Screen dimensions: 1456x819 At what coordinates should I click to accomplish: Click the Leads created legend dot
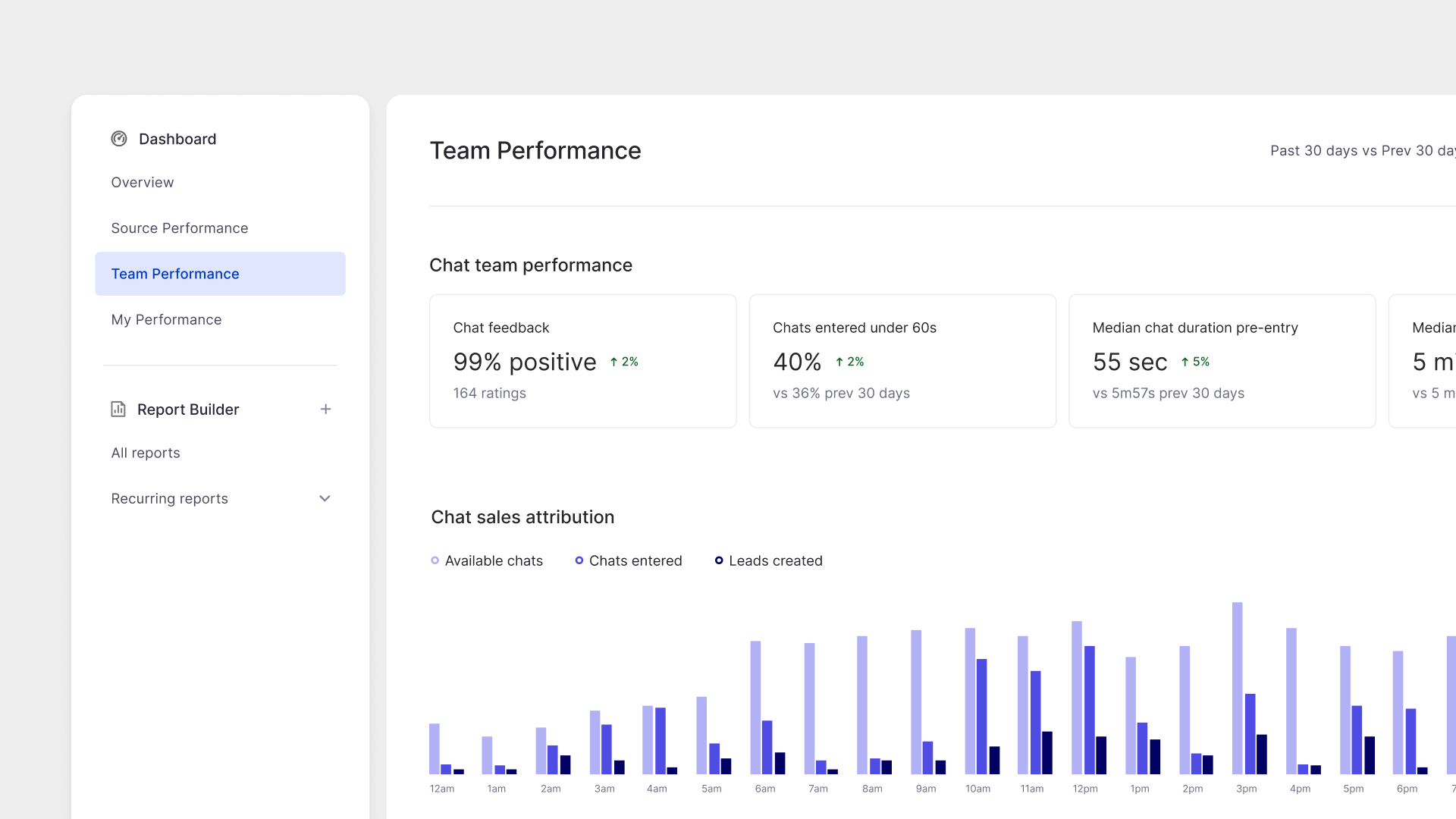719,561
